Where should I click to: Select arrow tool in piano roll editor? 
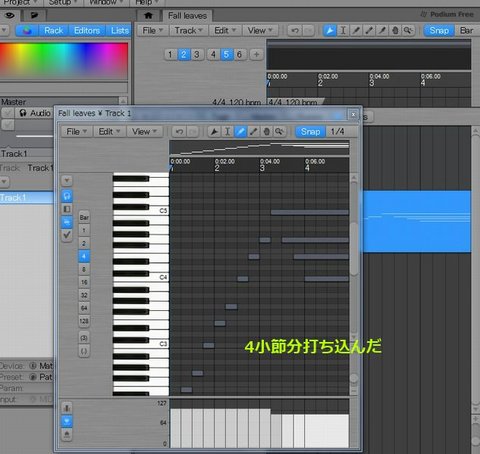[214, 132]
